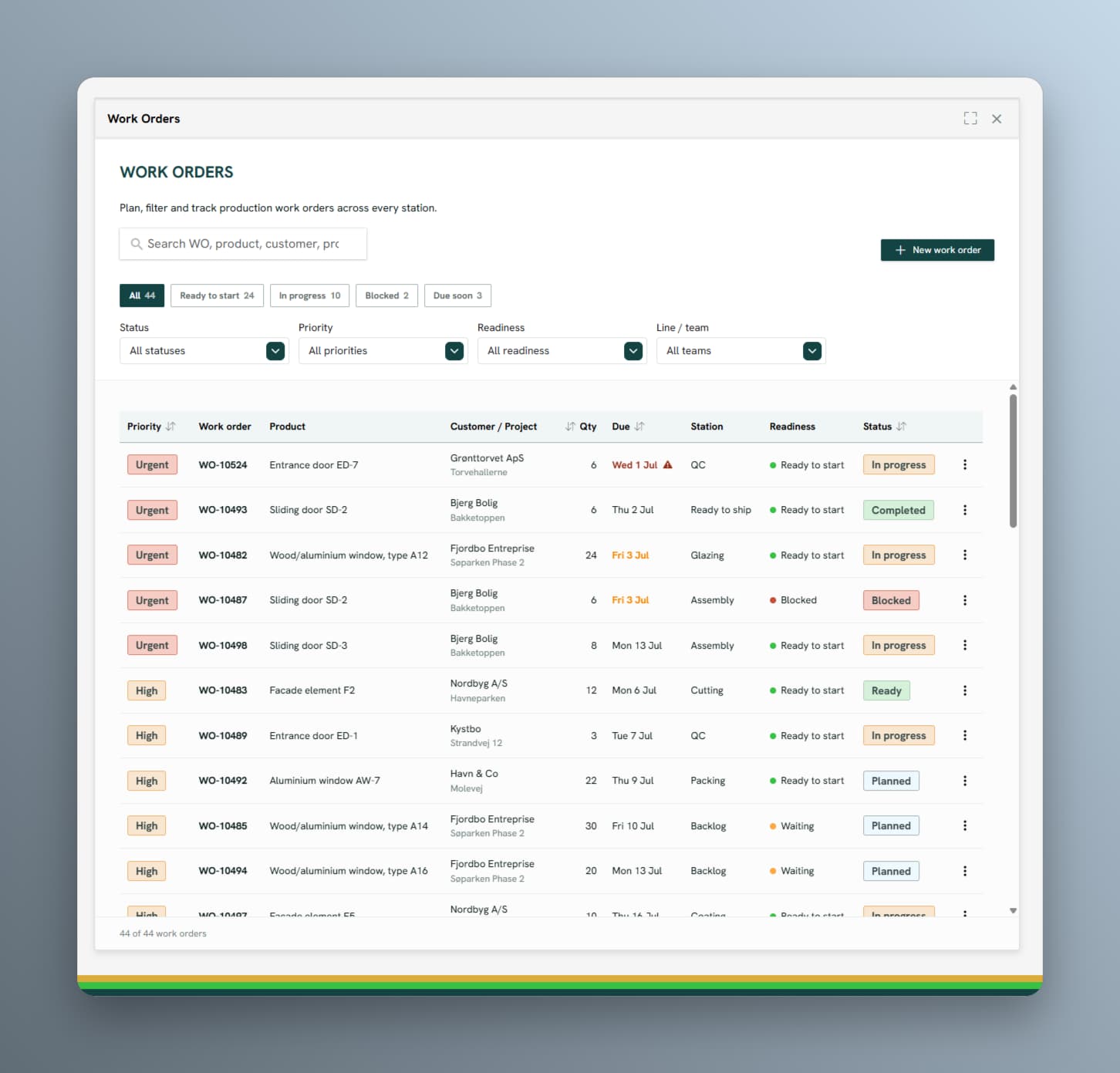
Task: Click the Urgent badge of WO-10482
Action: 152,555
